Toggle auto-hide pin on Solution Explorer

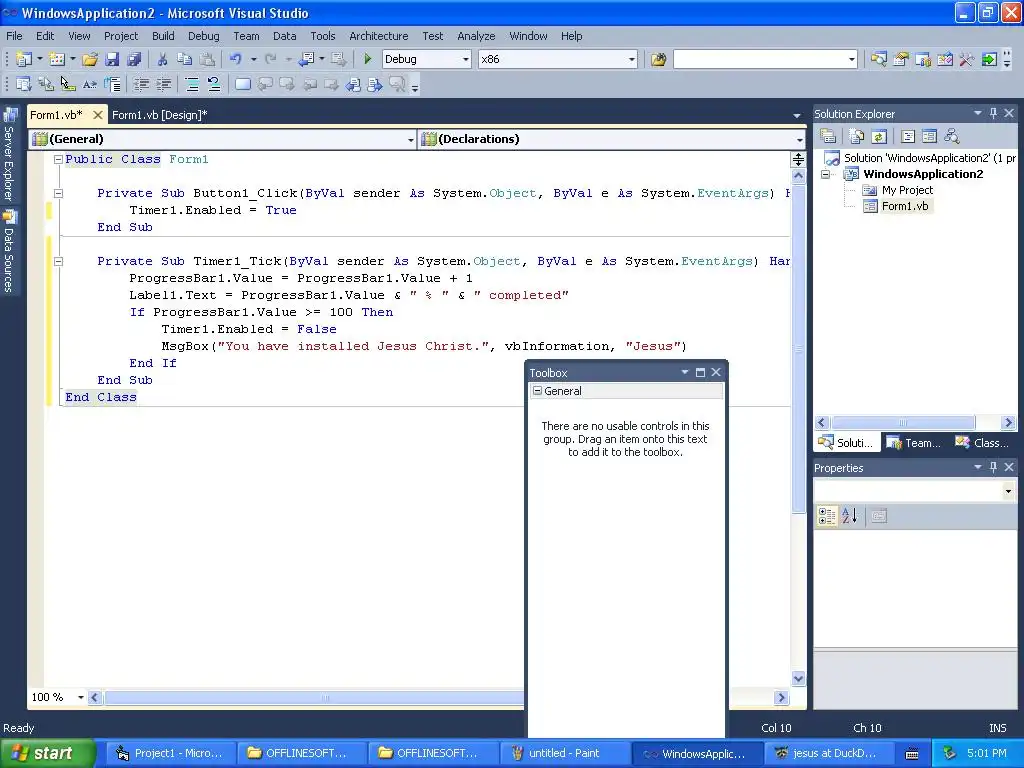(x=993, y=114)
